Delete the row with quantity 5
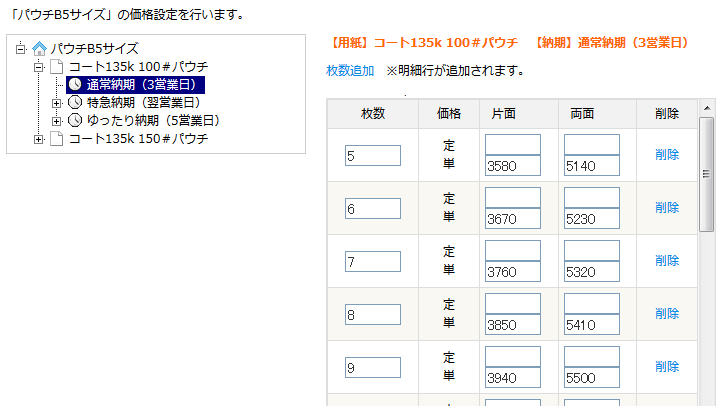This screenshot has width=728, height=406. coord(667,155)
